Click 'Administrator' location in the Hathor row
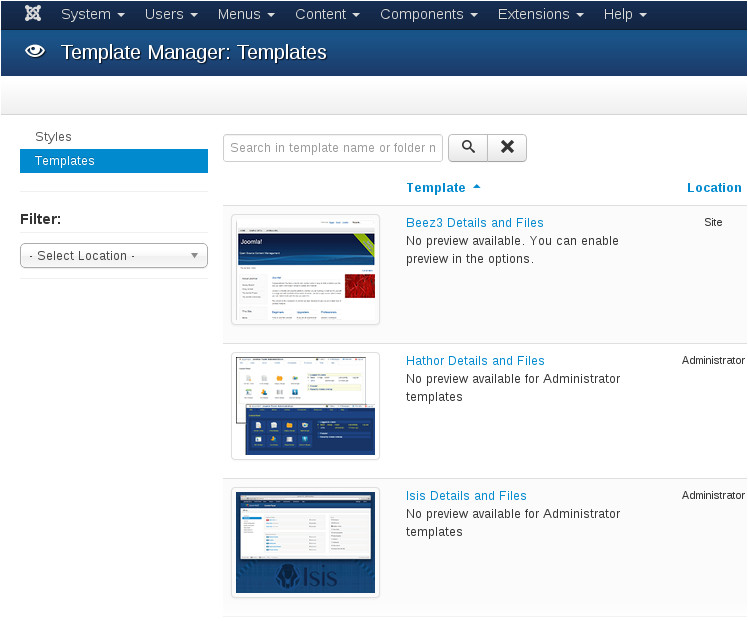748x621 pixels. click(x=713, y=360)
